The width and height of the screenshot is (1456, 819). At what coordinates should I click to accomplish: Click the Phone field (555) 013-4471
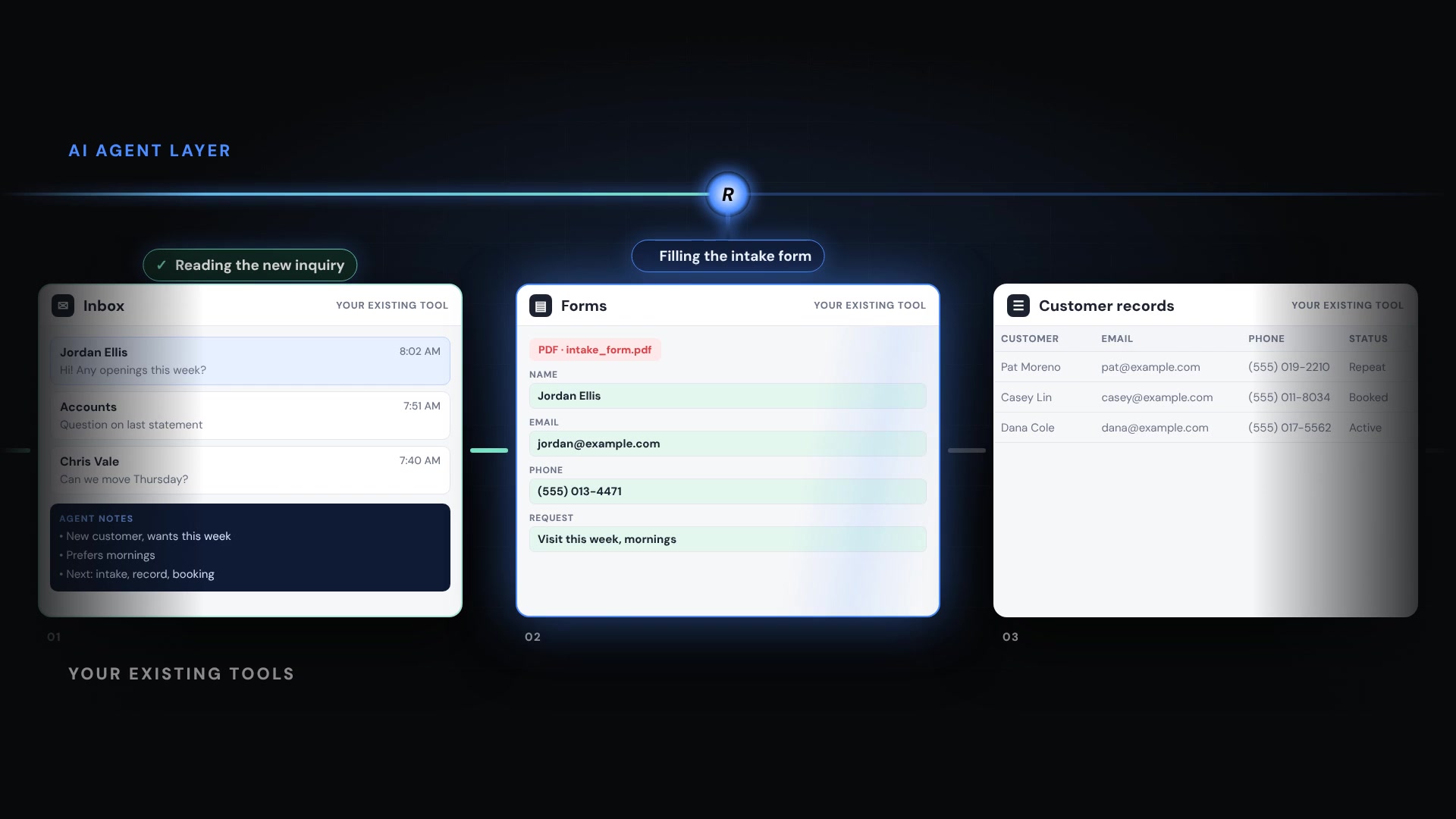[x=728, y=491]
